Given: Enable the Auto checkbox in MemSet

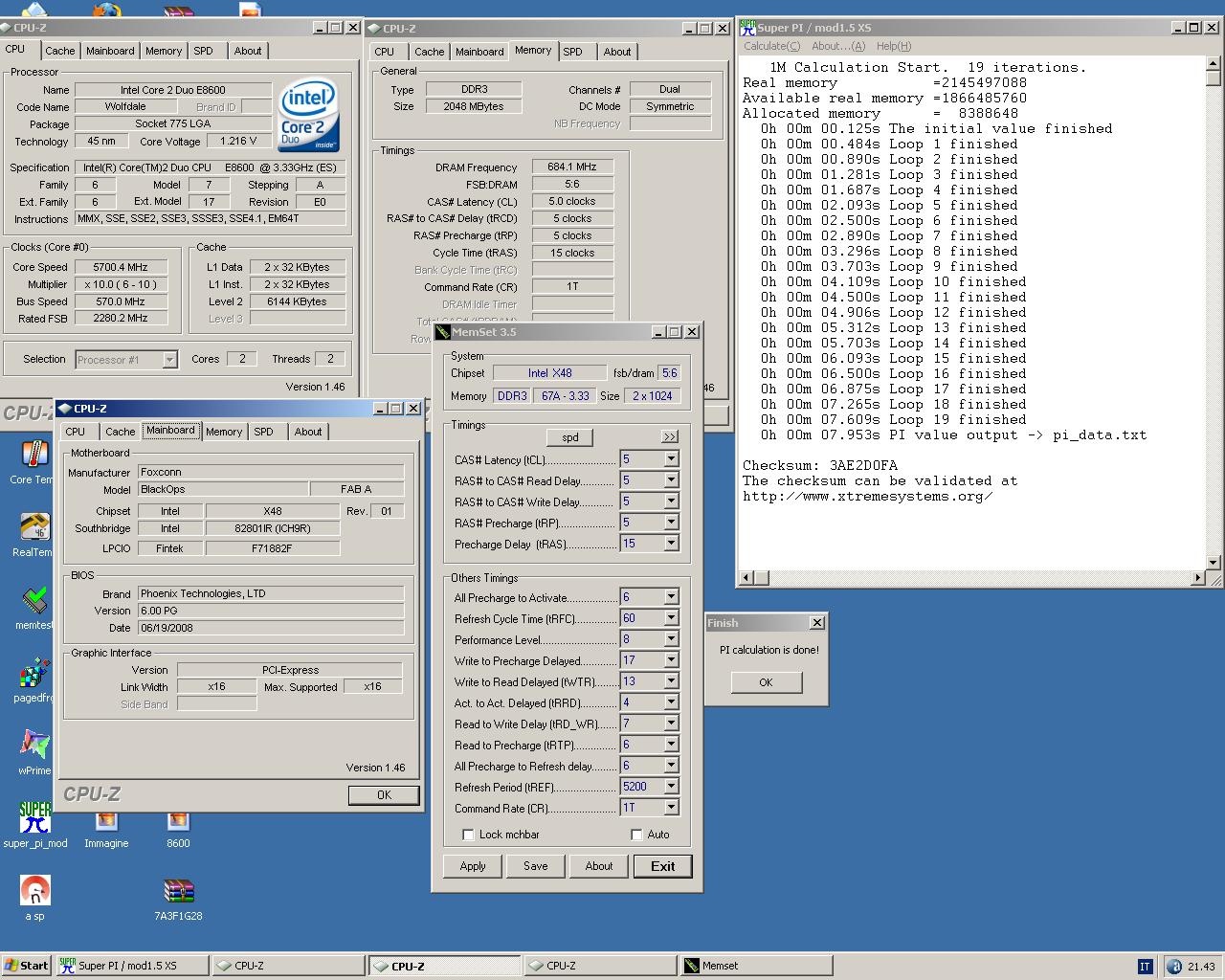Looking at the screenshot, I should [x=636, y=835].
